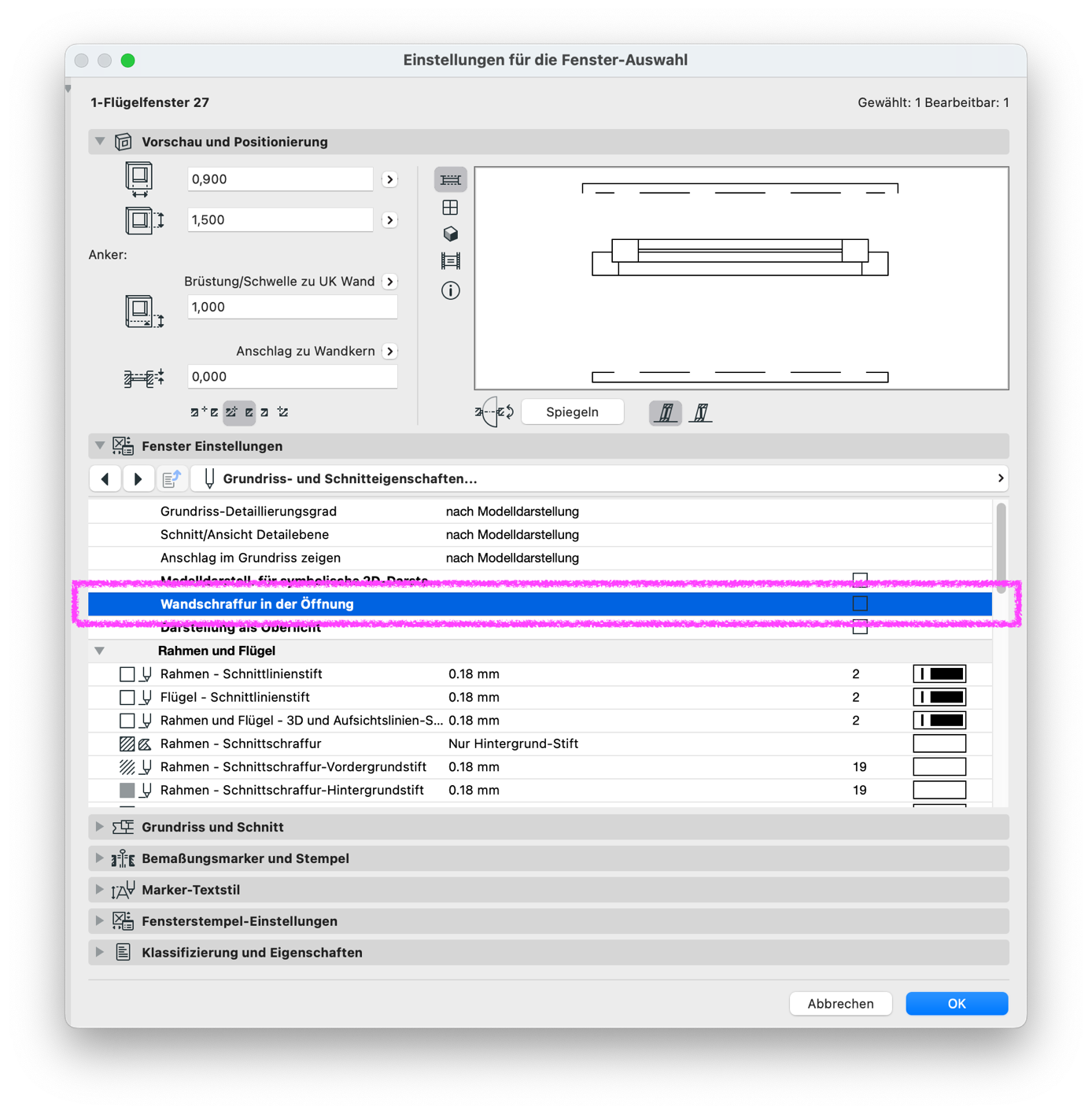Viewport: 1092px width, 1114px height.
Task: Check box left of Rahmen und Flügel 3D row
Action: [x=127, y=721]
